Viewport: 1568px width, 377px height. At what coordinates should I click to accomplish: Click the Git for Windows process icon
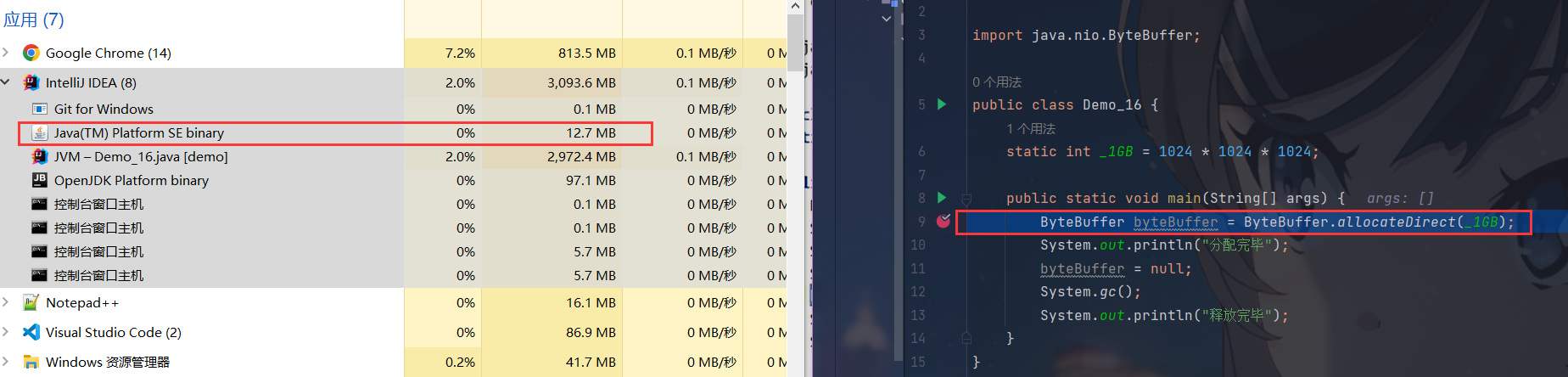[x=39, y=109]
